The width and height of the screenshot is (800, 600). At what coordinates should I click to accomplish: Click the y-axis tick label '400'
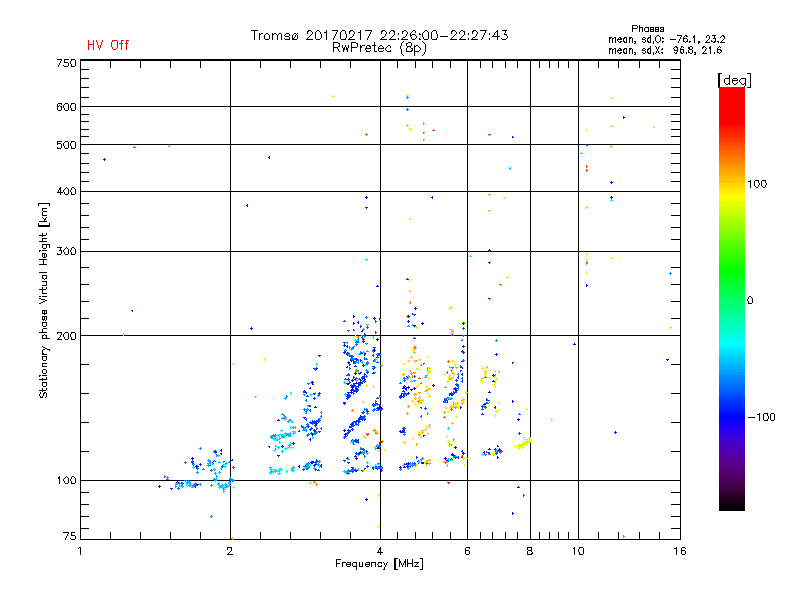[x=66, y=191]
